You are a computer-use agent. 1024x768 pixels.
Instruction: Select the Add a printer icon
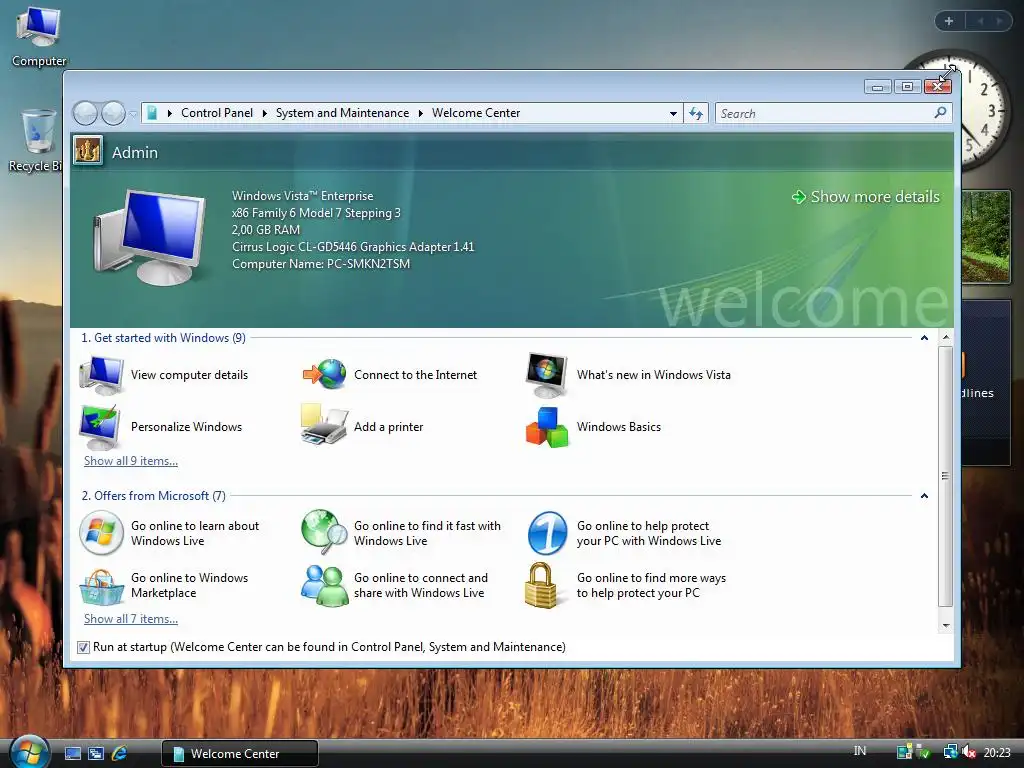tap(325, 425)
